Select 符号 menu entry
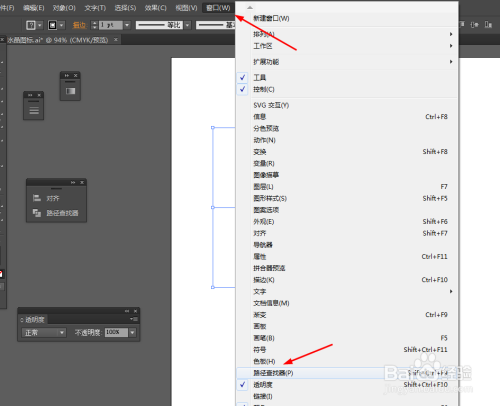 coord(347,350)
